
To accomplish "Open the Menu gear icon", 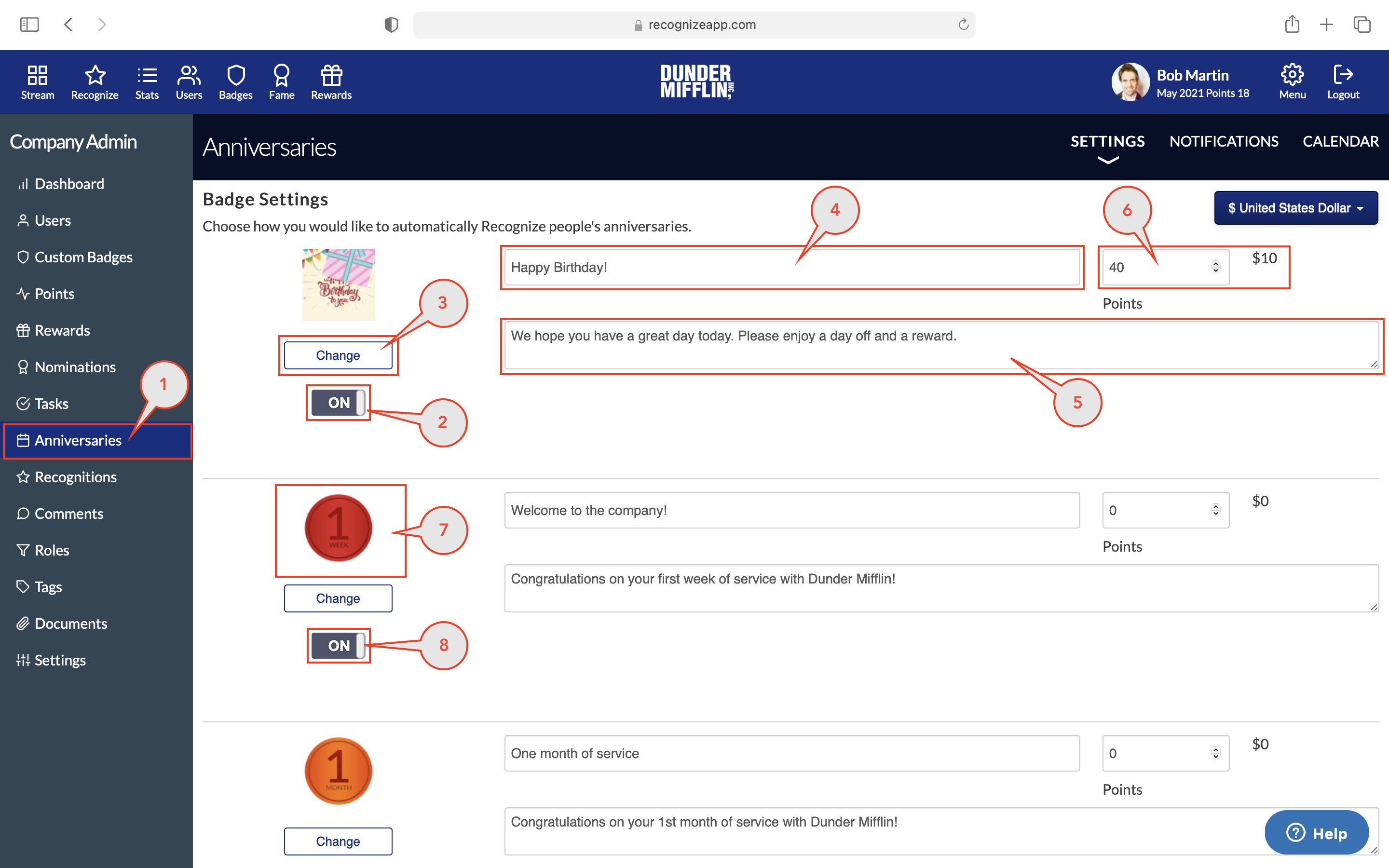I will [1292, 75].
